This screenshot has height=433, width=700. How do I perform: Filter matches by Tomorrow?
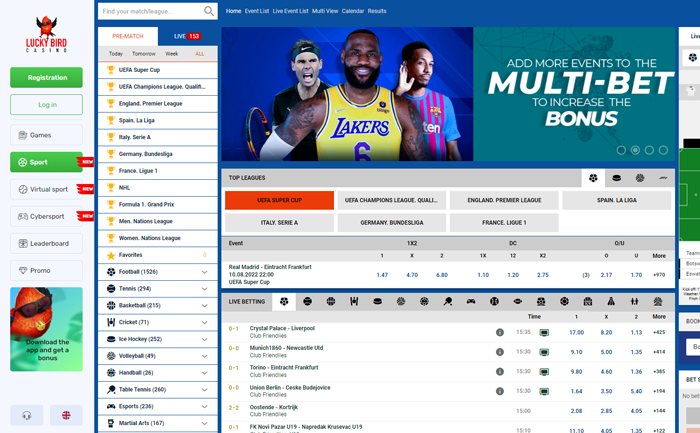tap(144, 54)
